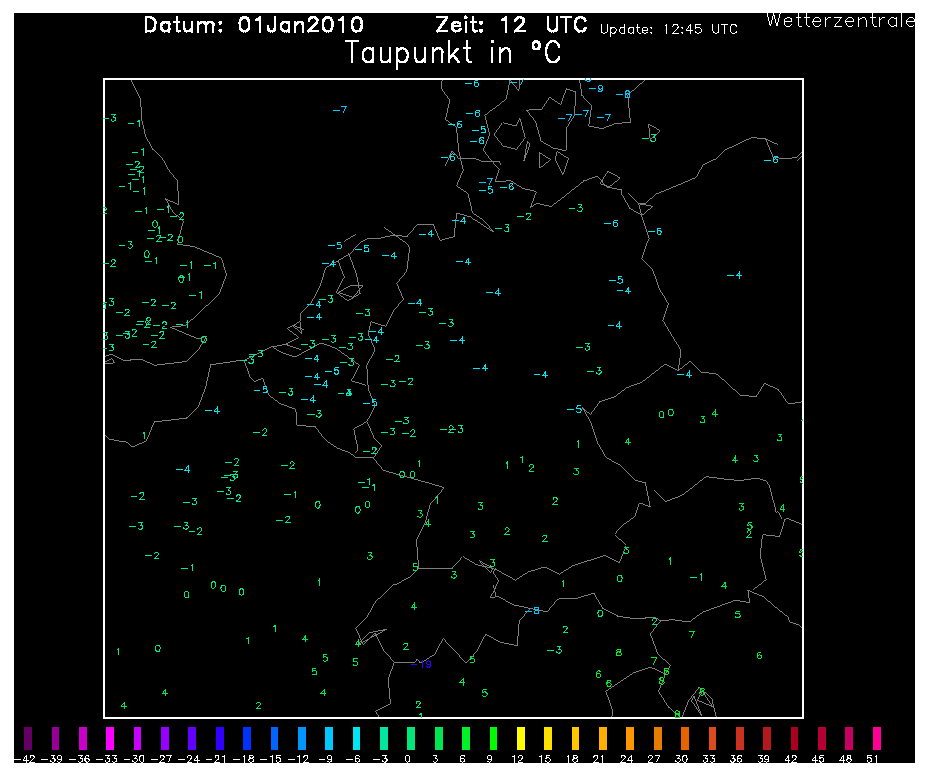Select the legend swatch labeled 33
The height and width of the screenshot is (776, 928).
pyautogui.click(x=712, y=738)
